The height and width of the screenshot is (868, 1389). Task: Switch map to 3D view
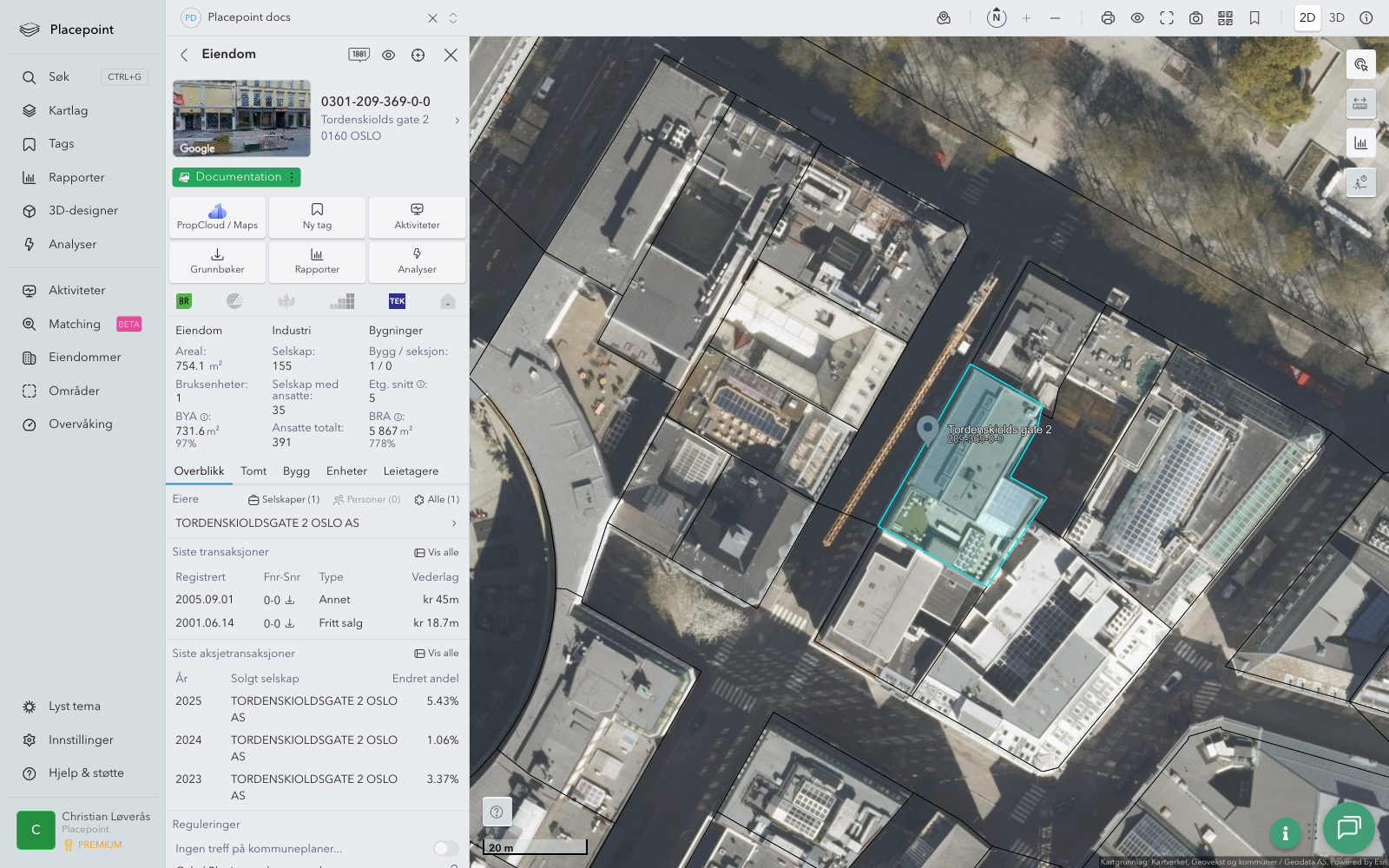[x=1337, y=18]
